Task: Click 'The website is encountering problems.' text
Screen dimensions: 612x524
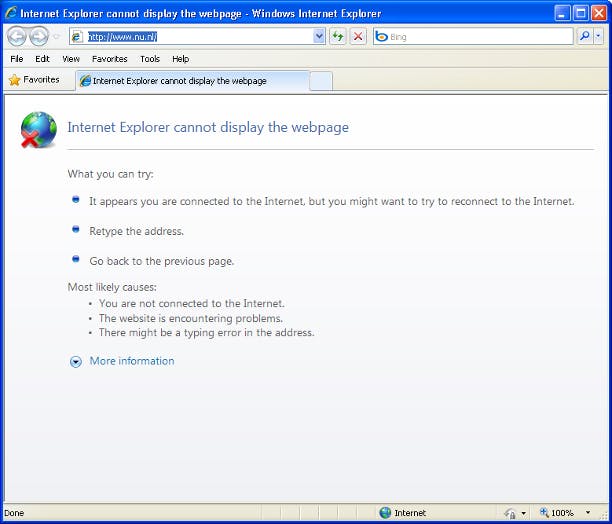Action: click(190, 318)
